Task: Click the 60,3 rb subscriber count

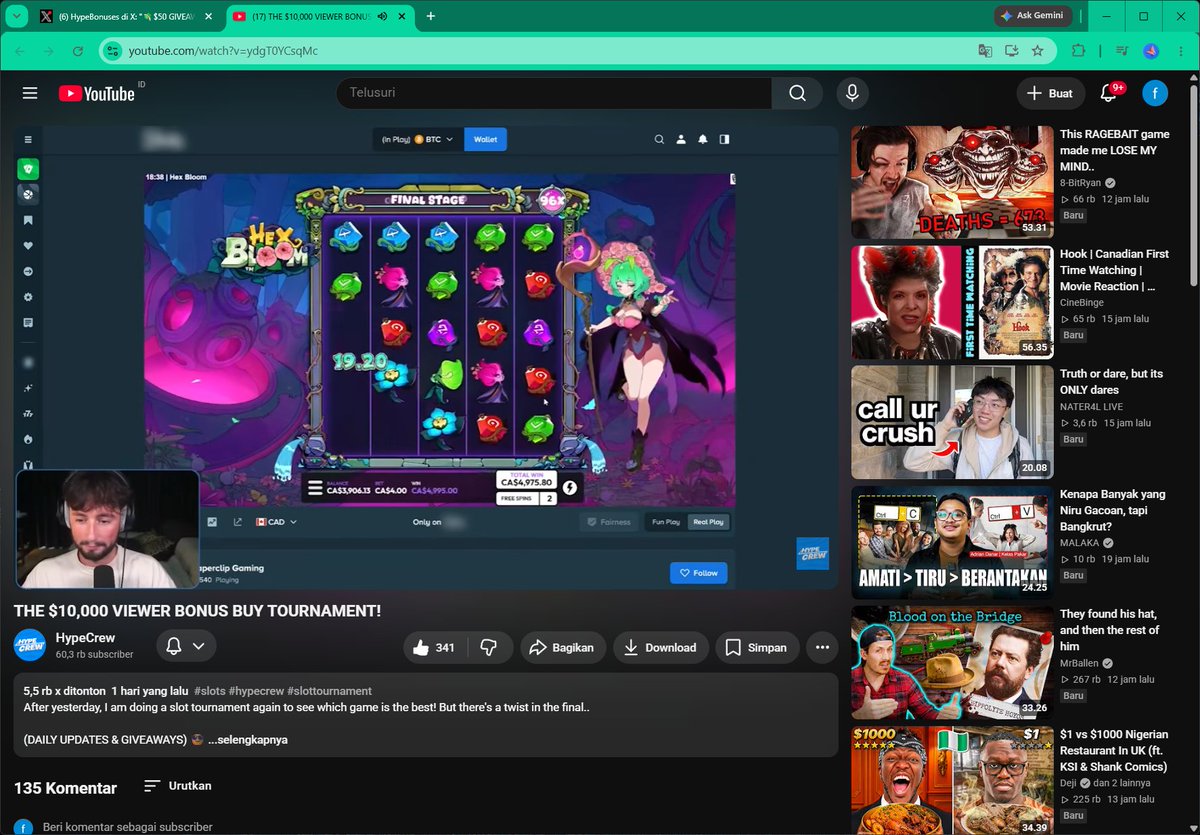Action: click(94, 655)
